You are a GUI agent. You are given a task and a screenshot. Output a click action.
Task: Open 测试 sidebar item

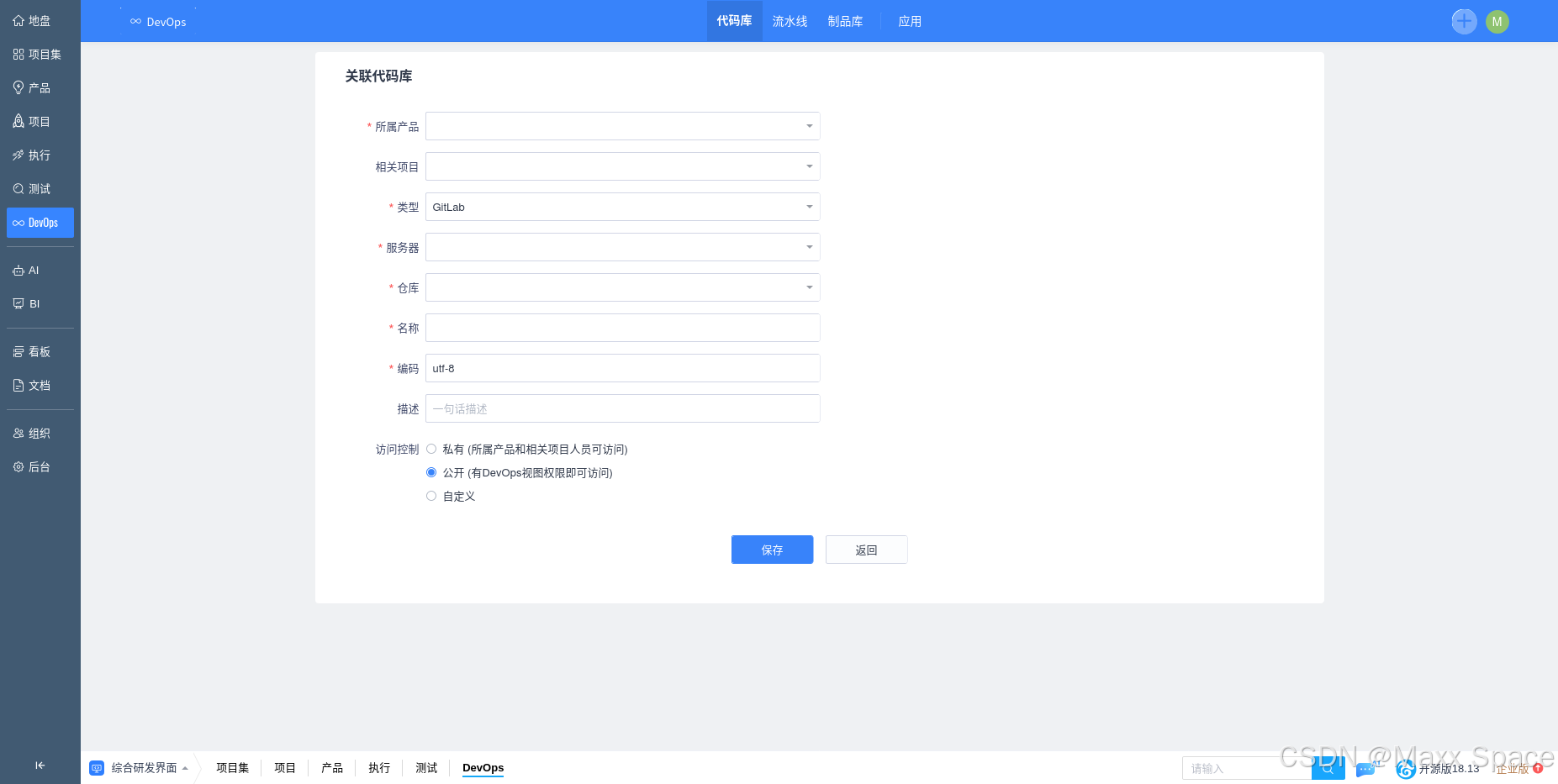40,188
